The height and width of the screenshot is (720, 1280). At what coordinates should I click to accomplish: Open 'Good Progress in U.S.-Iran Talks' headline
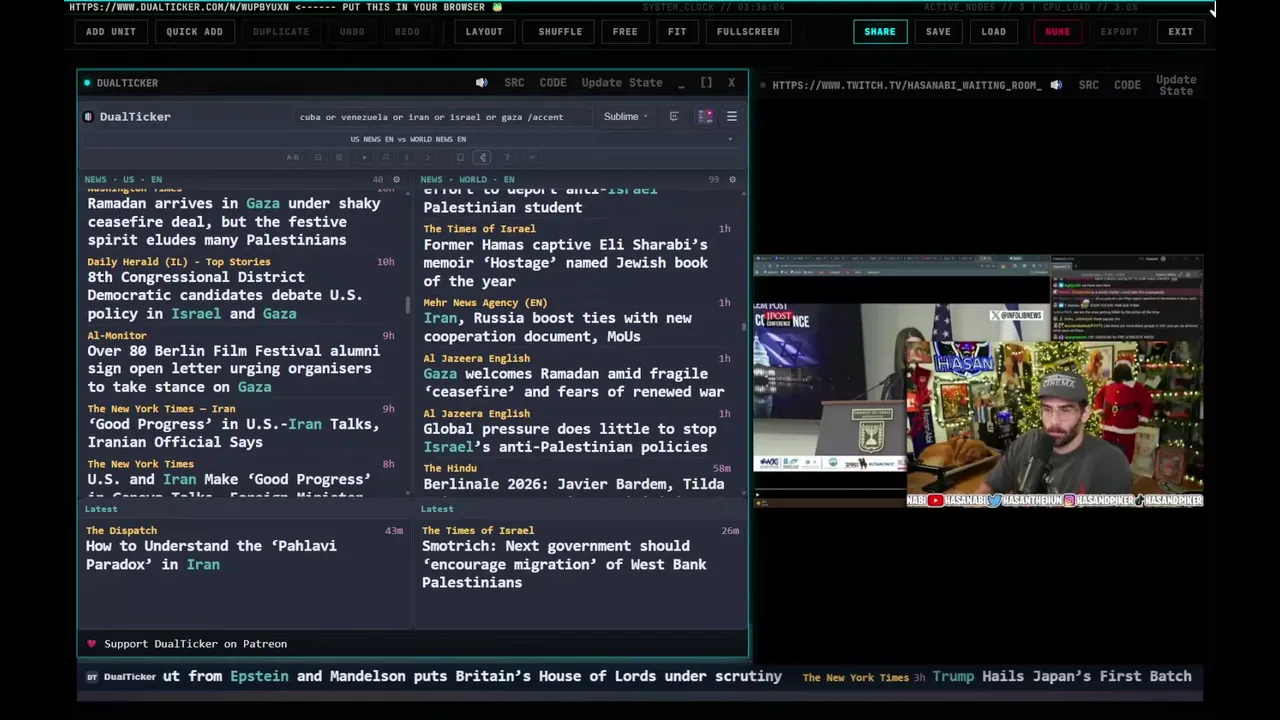pos(233,433)
